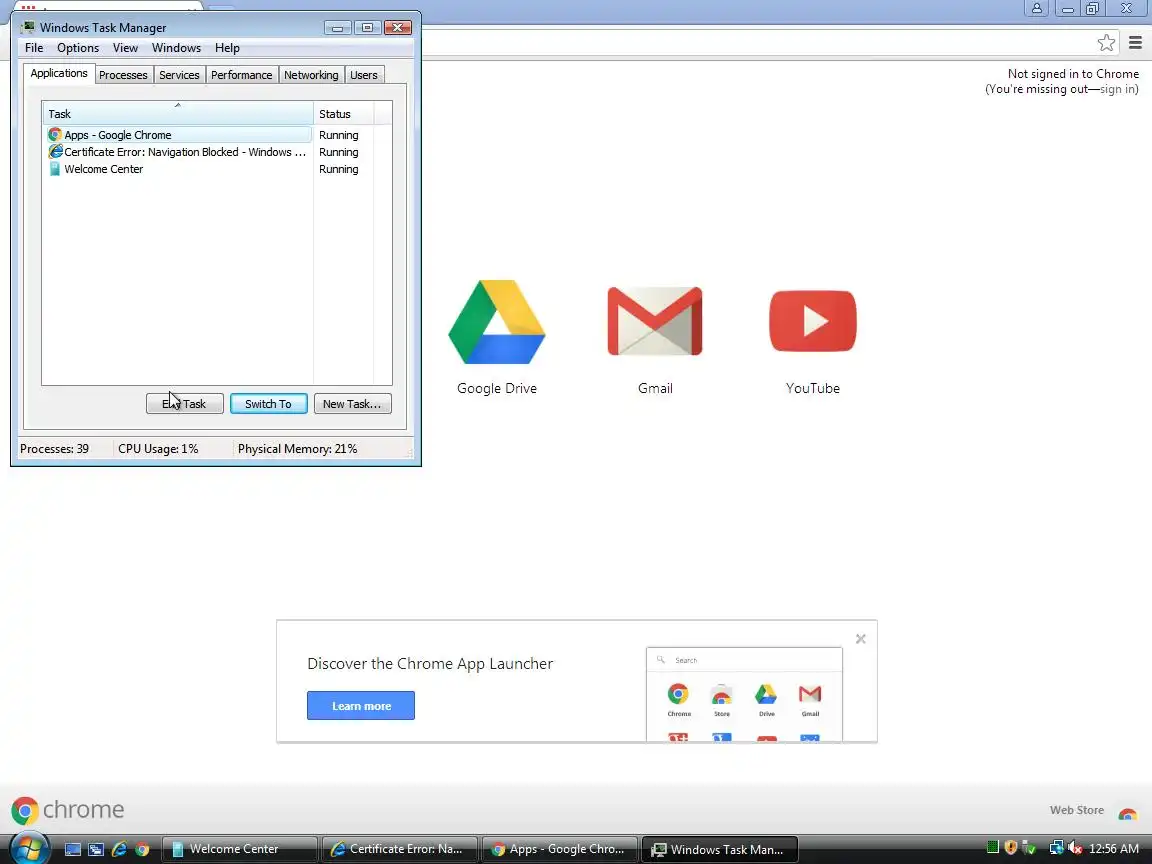Click Store icon in App Launcher preview
The height and width of the screenshot is (864, 1152).
tap(721, 694)
